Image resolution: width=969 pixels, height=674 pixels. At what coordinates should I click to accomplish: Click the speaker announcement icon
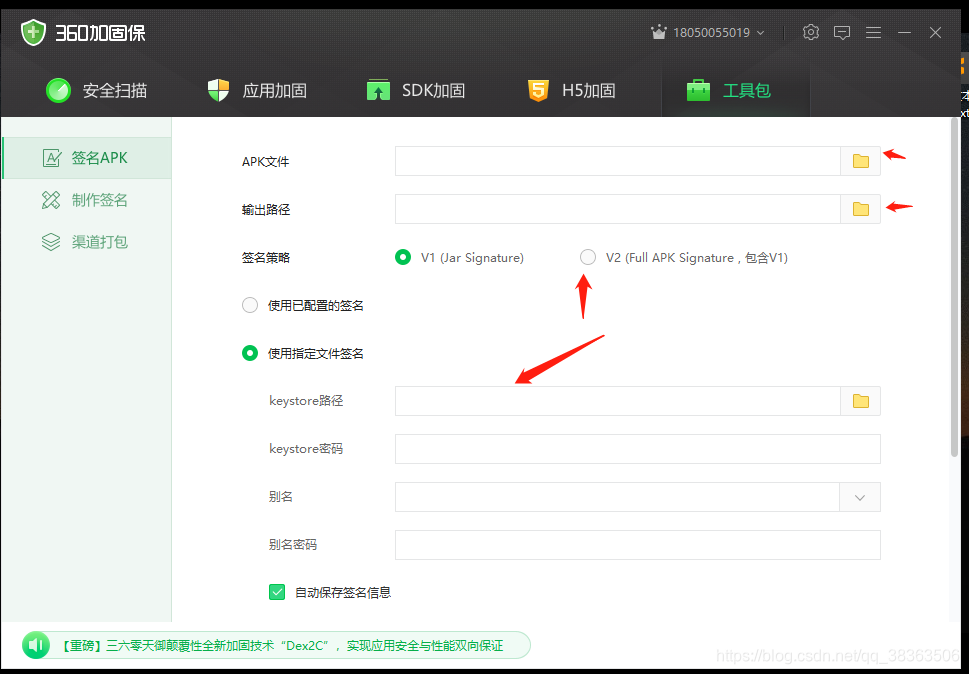coord(36,646)
